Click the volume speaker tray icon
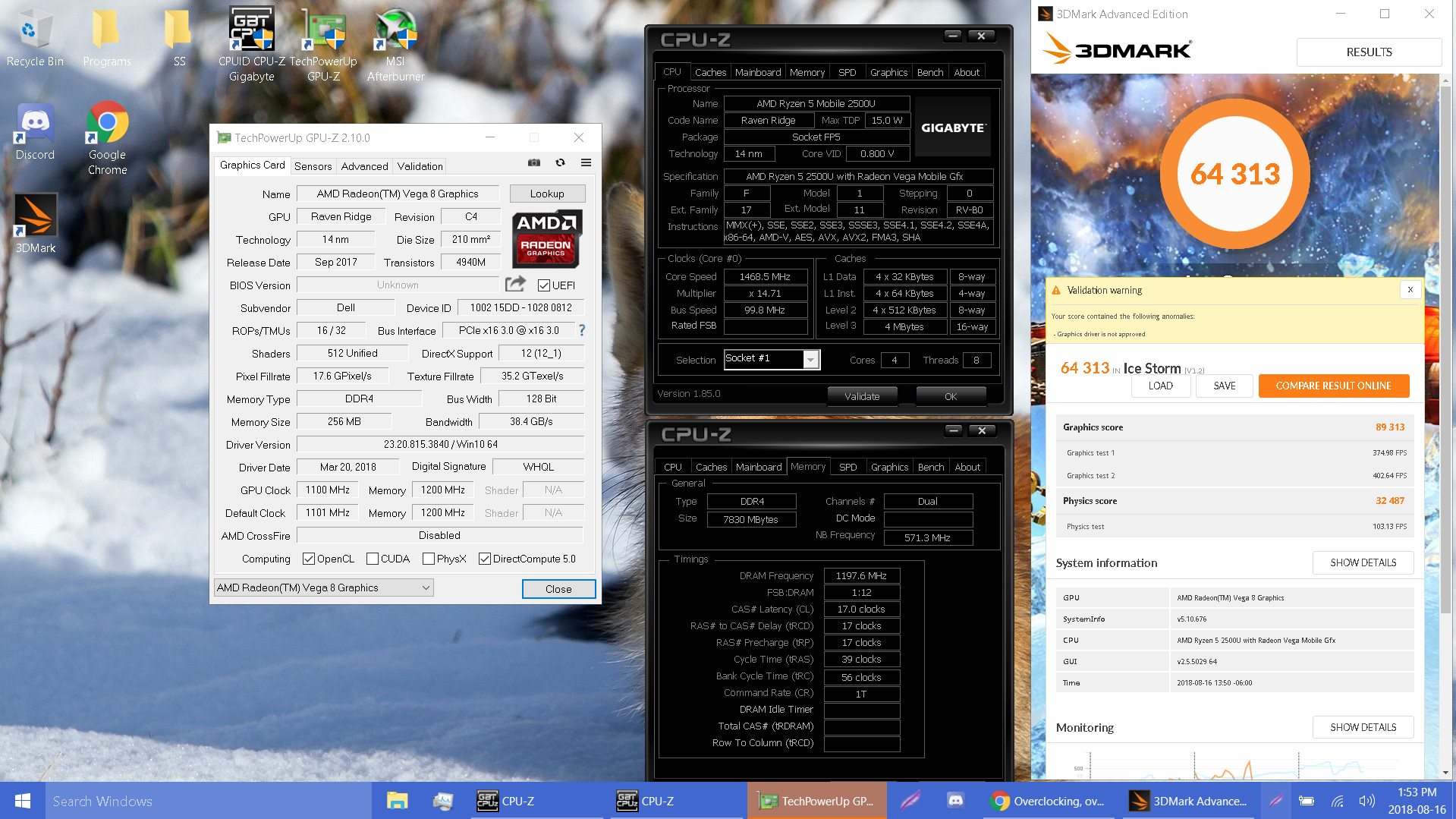This screenshot has height=819, width=1456. (1366, 801)
